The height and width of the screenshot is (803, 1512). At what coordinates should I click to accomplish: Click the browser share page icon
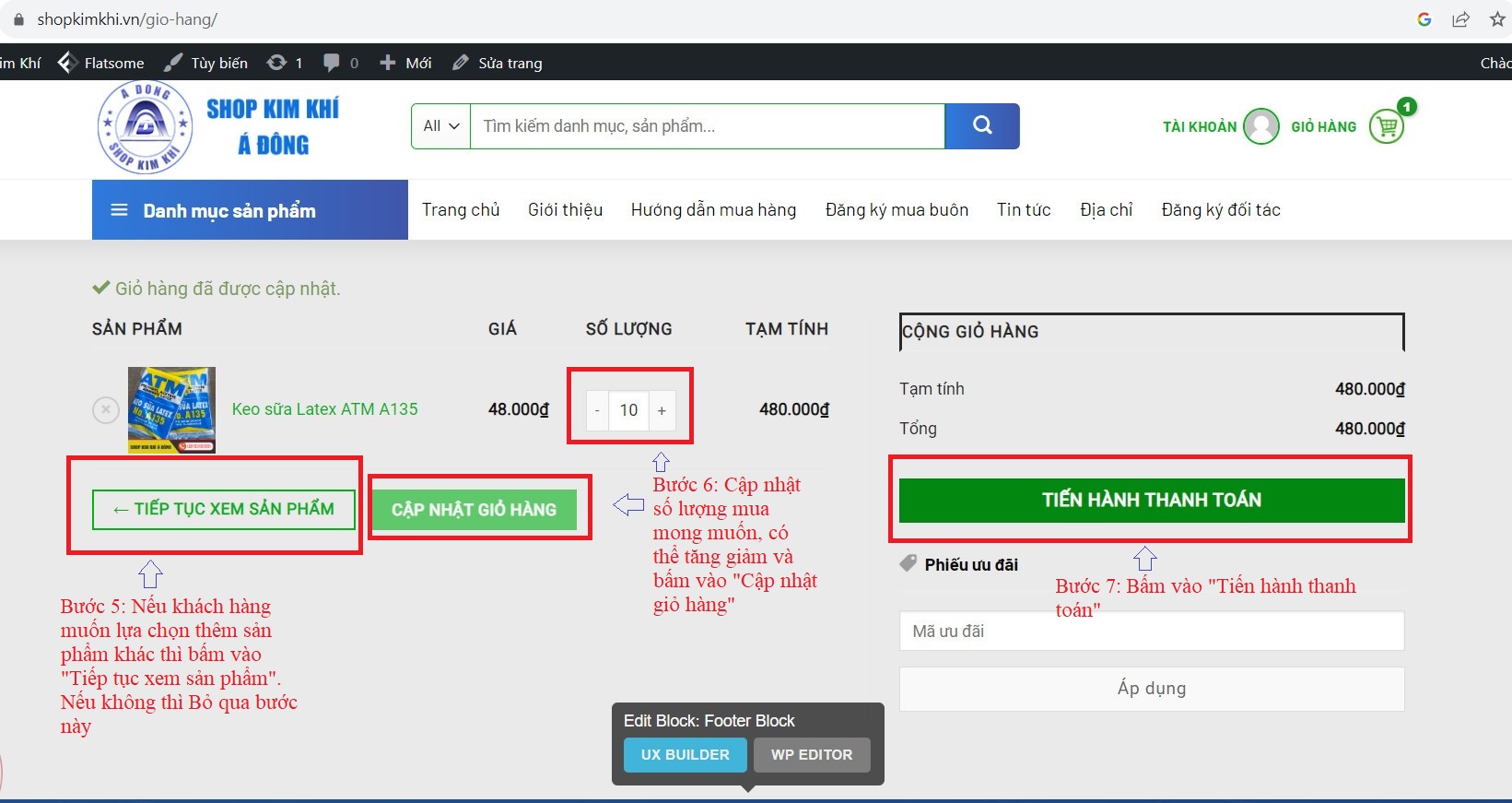[x=1460, y=19]
